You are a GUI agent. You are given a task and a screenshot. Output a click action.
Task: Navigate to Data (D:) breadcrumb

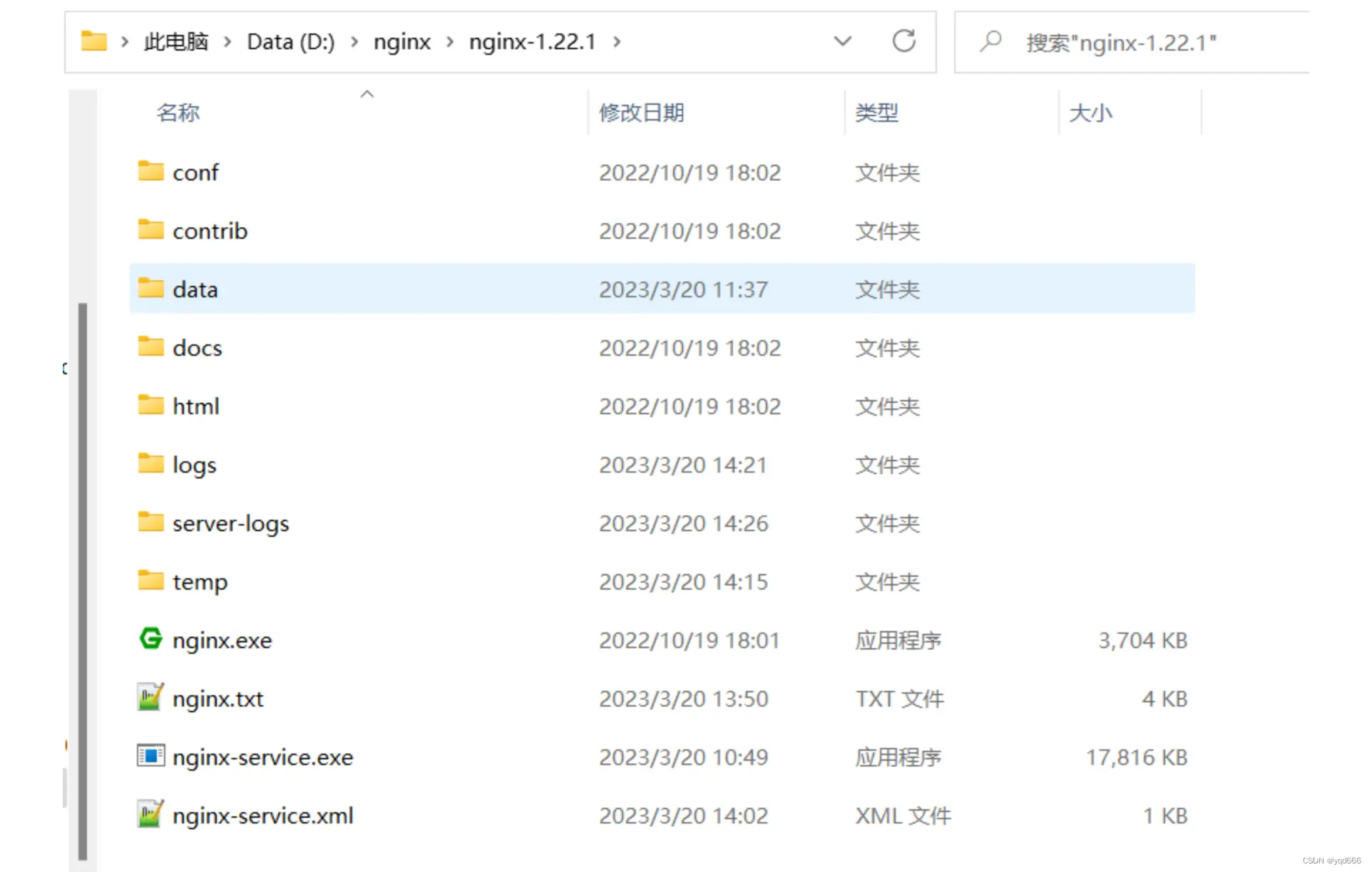coord(291,42)
